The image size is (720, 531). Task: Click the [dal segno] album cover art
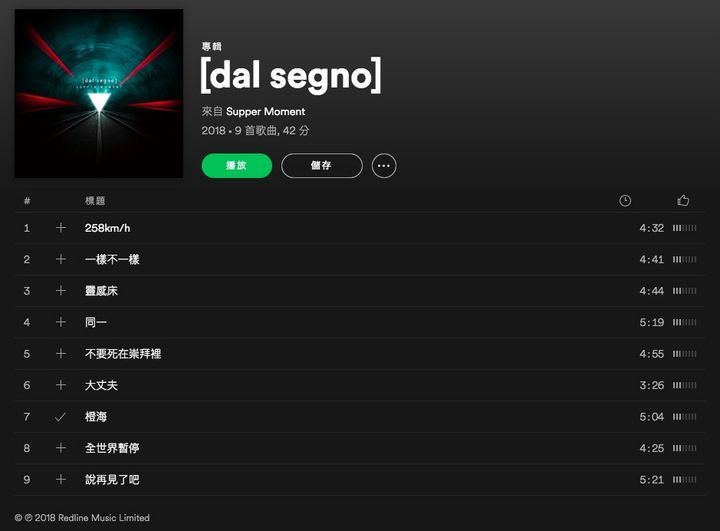pyautogui.click(x=99, y=93)
